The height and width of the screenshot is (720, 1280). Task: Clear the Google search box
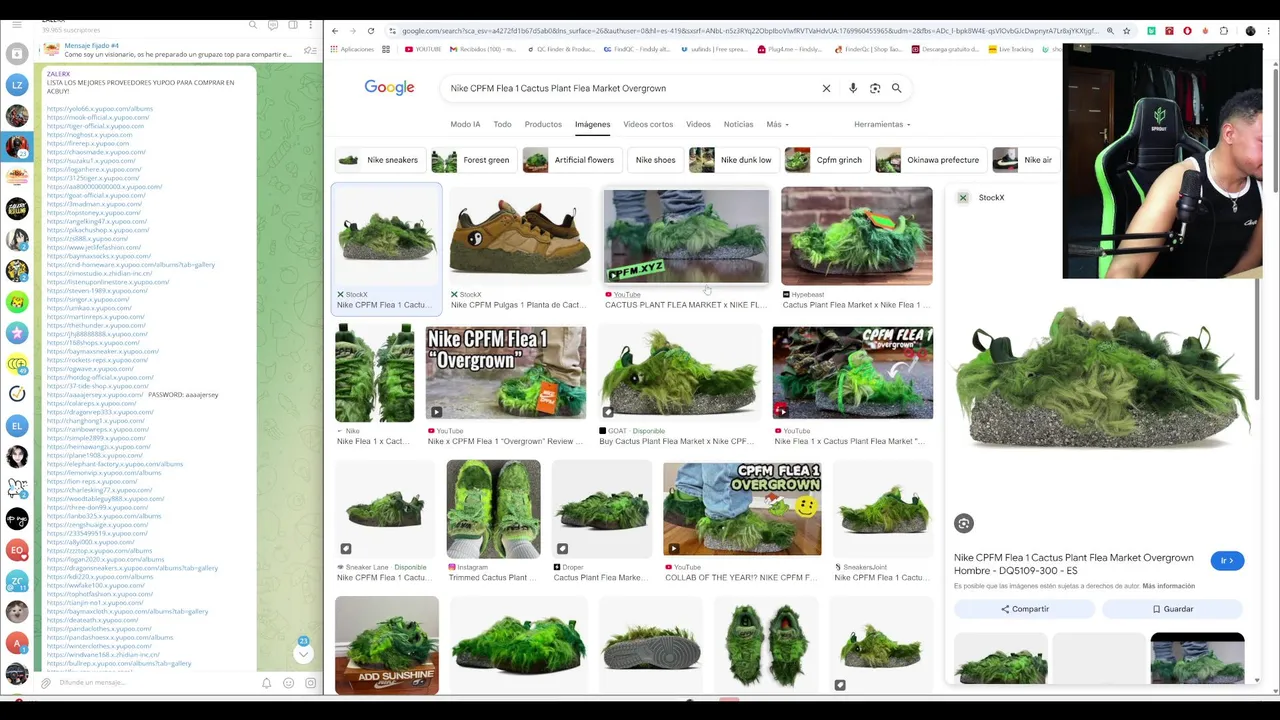pos(826,88)
